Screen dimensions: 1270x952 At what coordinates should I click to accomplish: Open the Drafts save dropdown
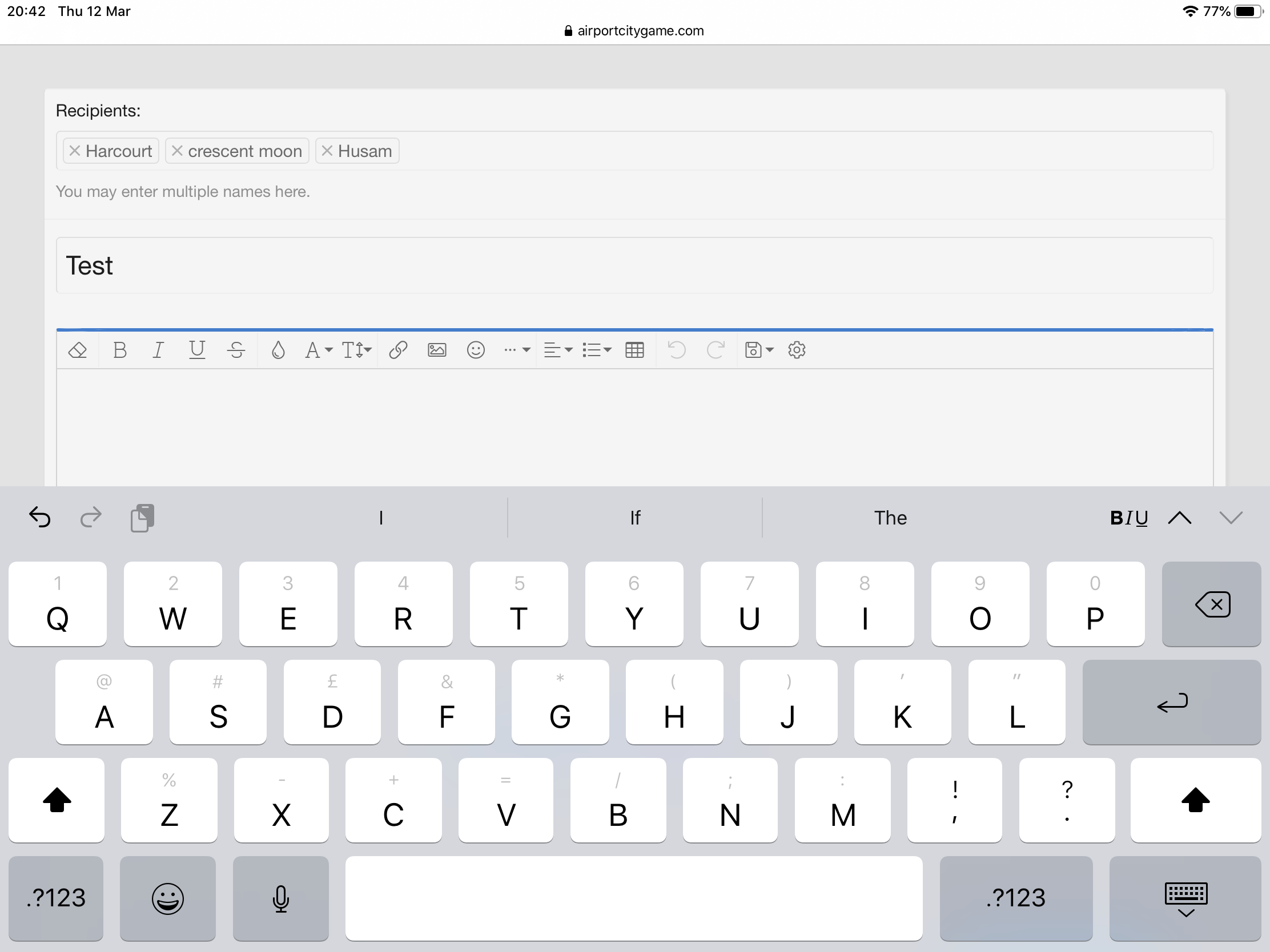(758, 349)
